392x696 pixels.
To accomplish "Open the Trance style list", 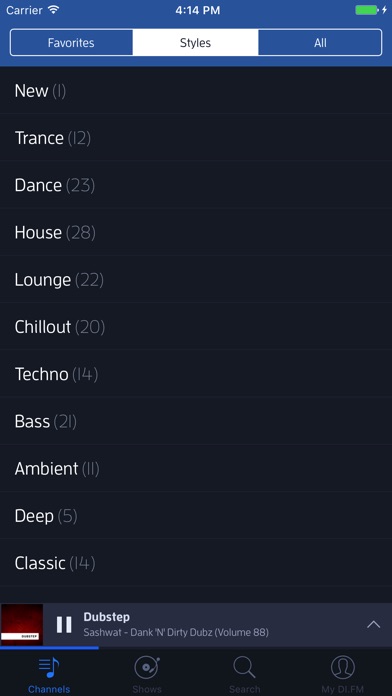I will click(x=196, y=138).
